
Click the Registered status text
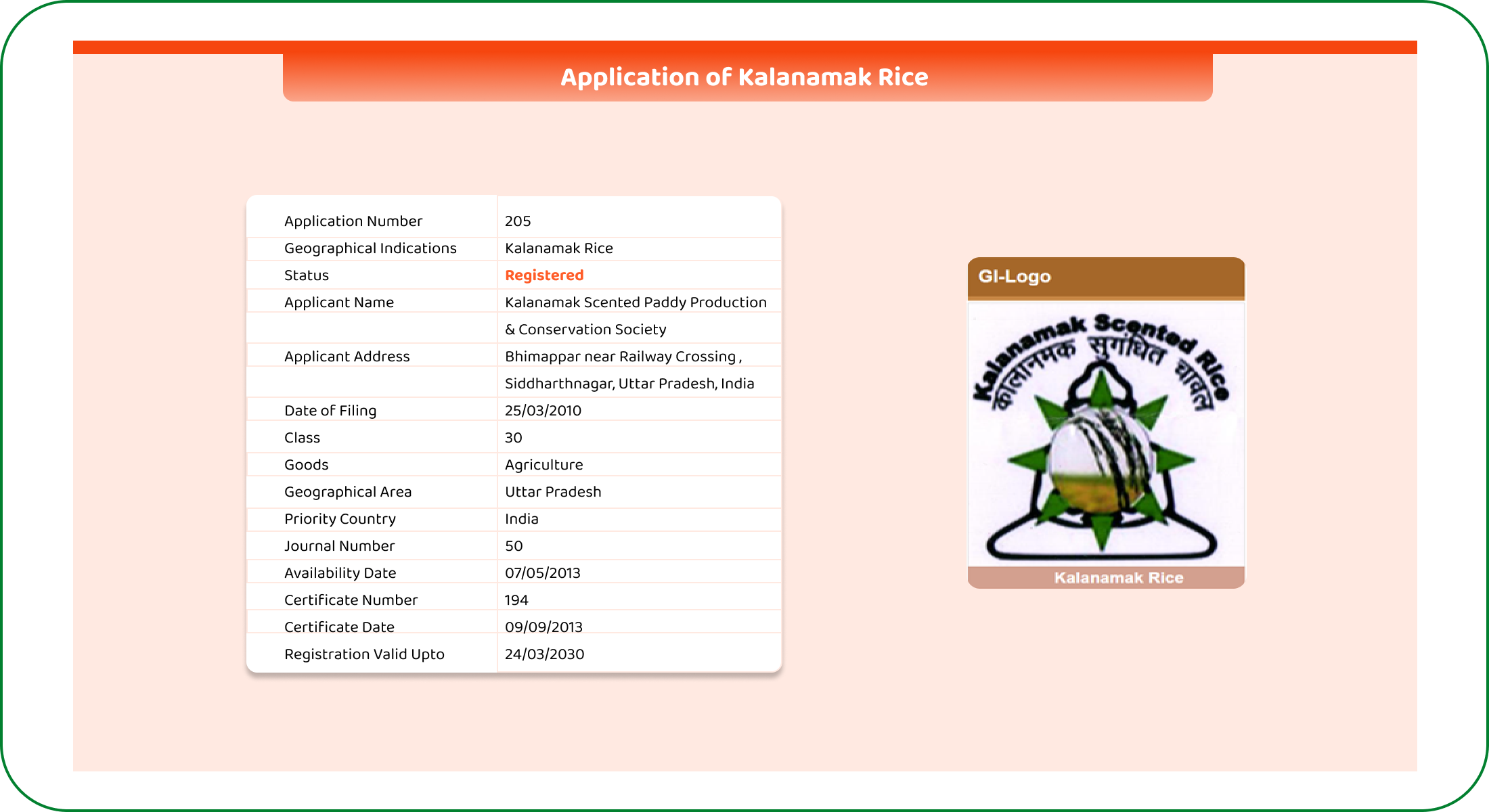(x=544, y=275)
